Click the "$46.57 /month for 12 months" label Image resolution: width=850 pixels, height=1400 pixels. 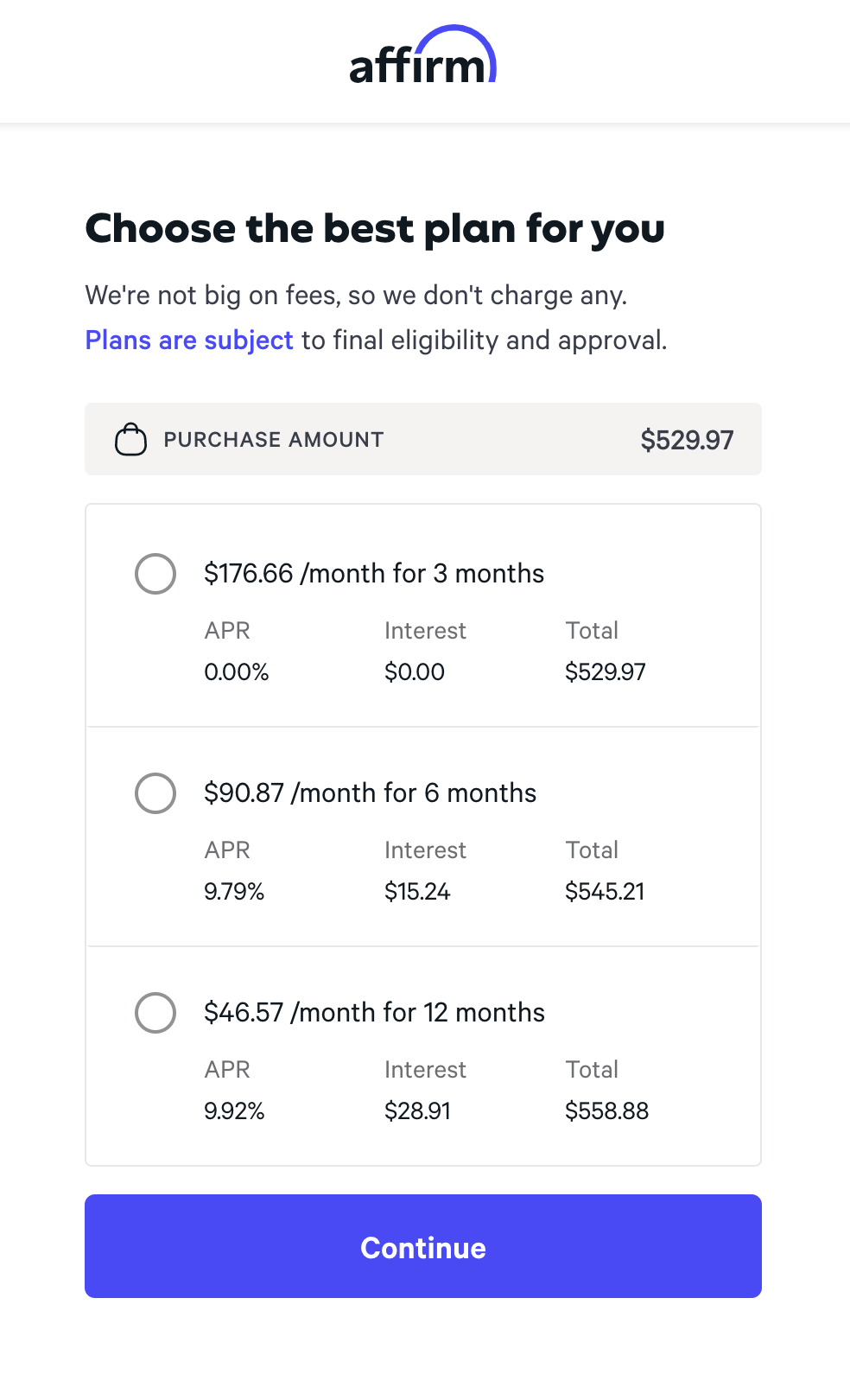(x=374, y=1013)
